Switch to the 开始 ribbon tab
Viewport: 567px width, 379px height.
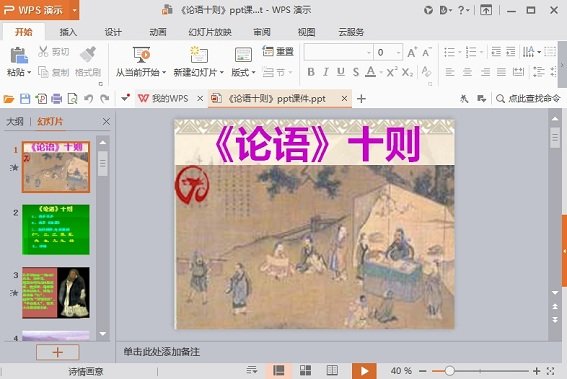(x=24, y=32)
